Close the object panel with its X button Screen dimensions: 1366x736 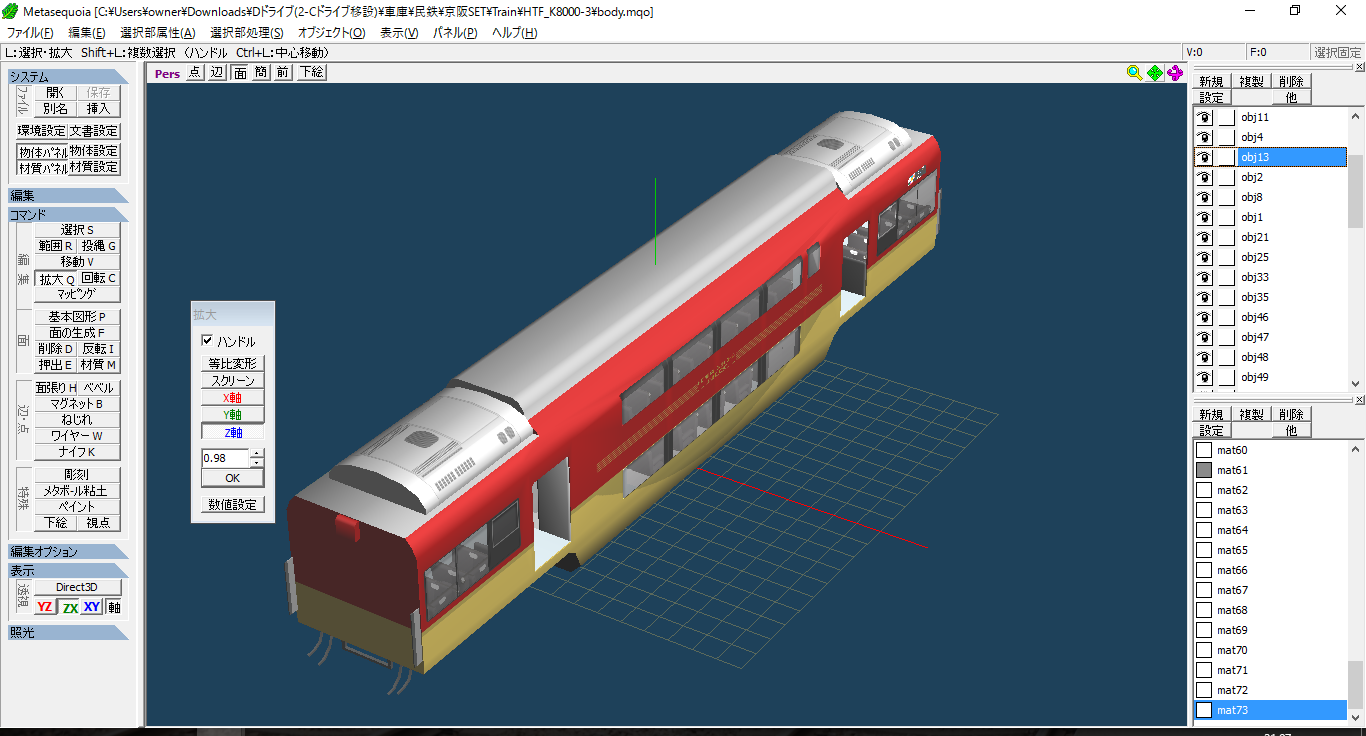coord(1359,66)
